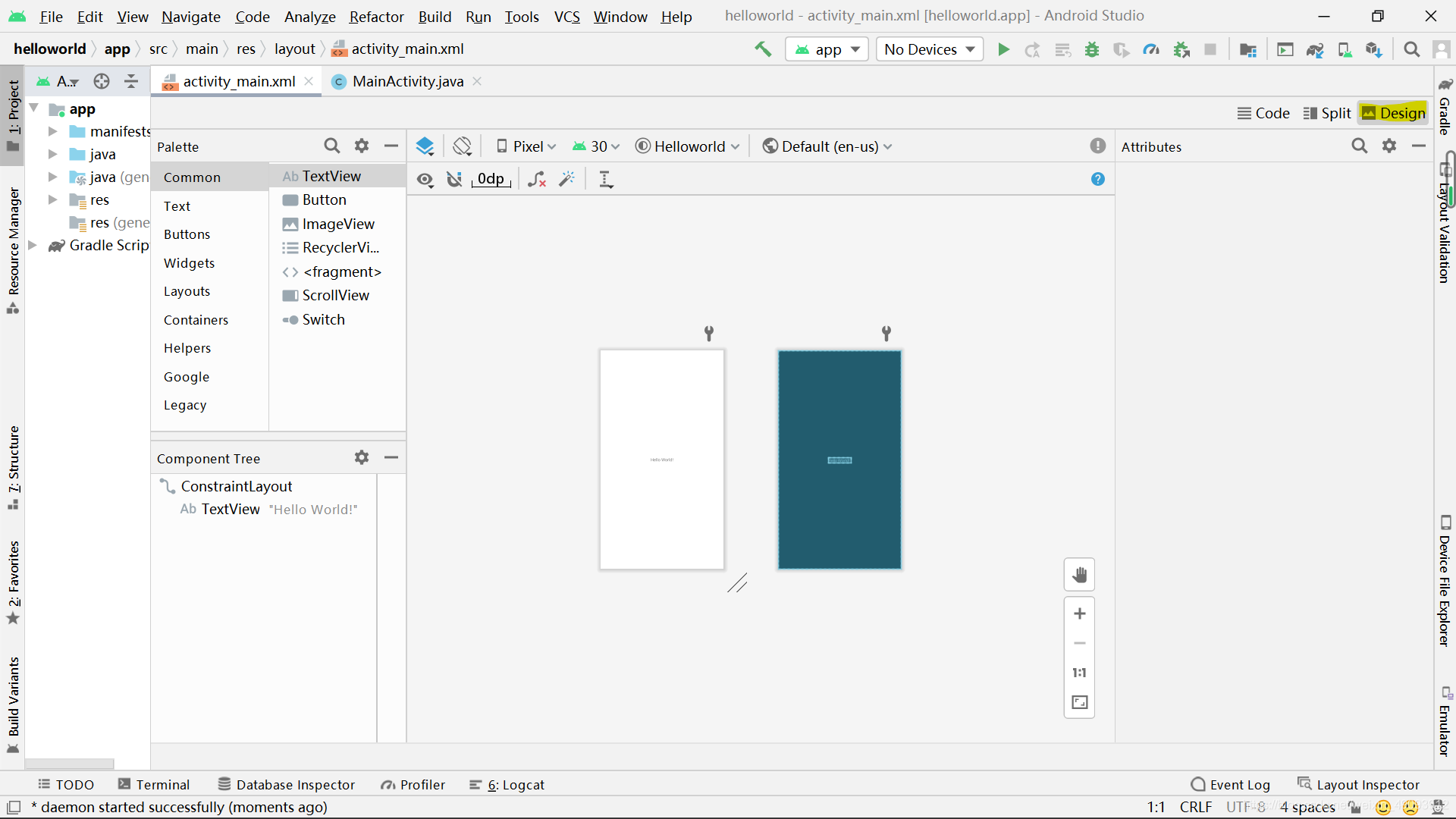Run the app with the green play icon
1456x819 pixels.
[1003, 49]
